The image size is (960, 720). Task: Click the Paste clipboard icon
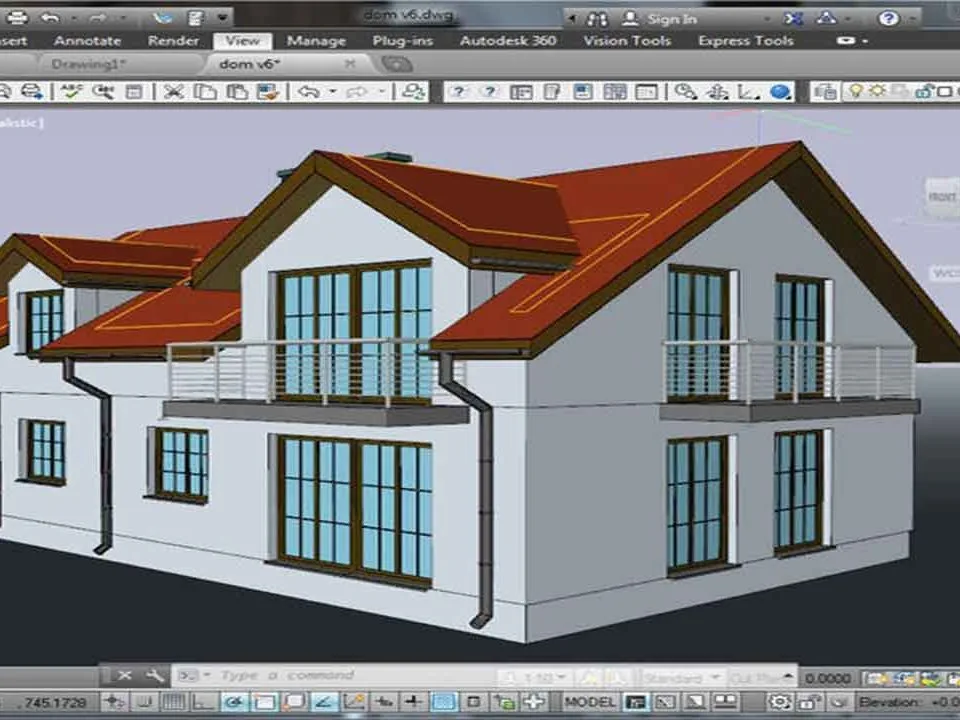[x=236, y=92]
